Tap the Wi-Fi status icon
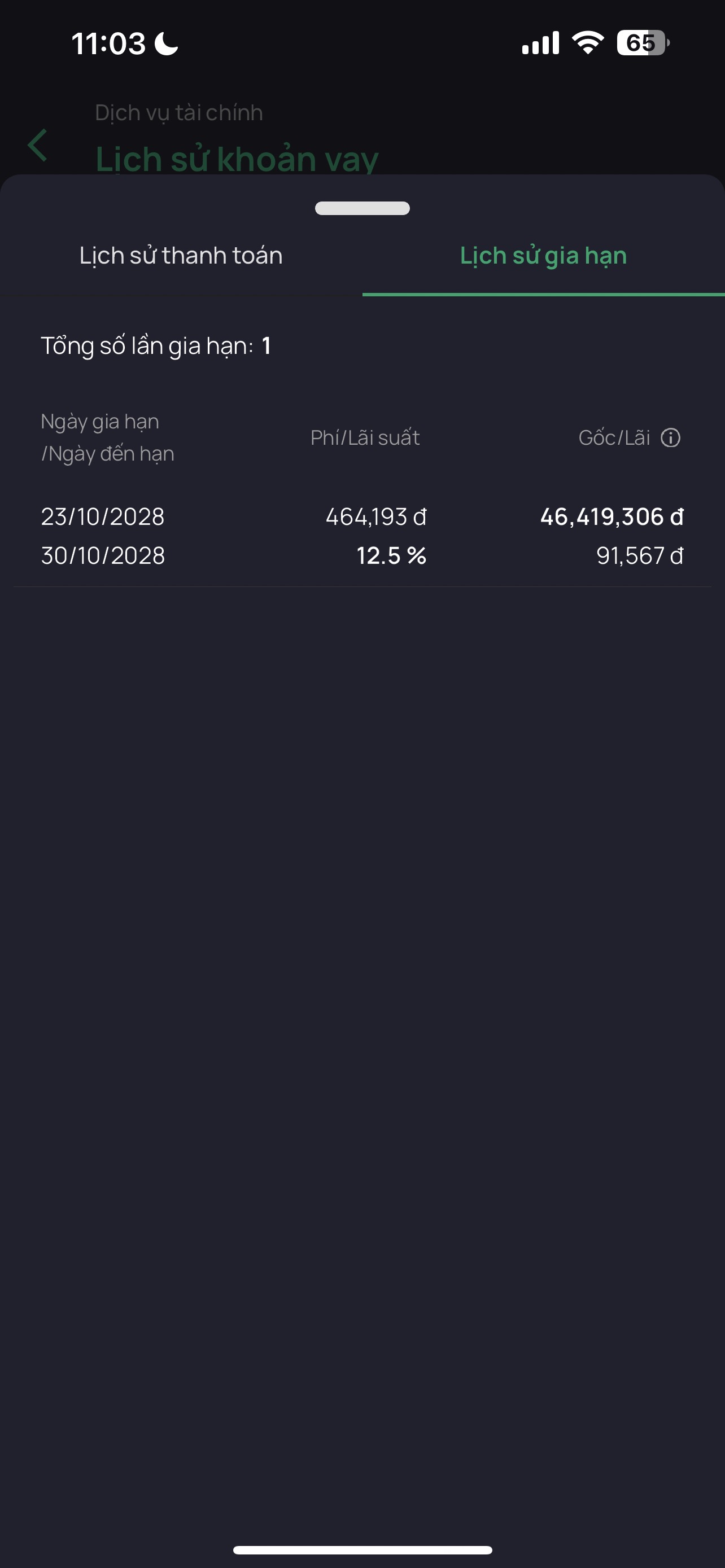This screenshot has width=725, height=1568. click(x=587, y=43)
